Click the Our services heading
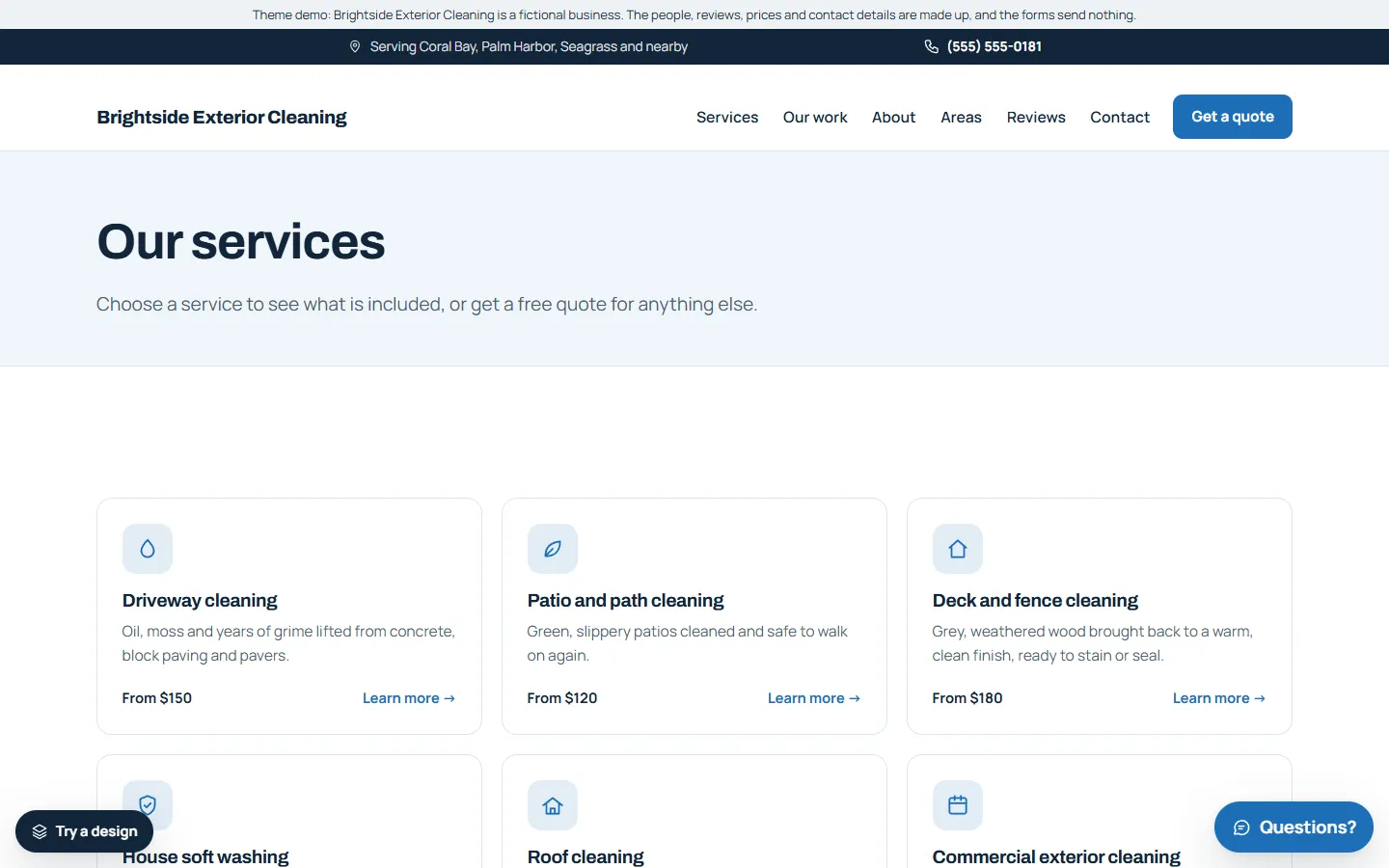Image resolution: width=1389 pixels, height=868 pixels. 241,241
